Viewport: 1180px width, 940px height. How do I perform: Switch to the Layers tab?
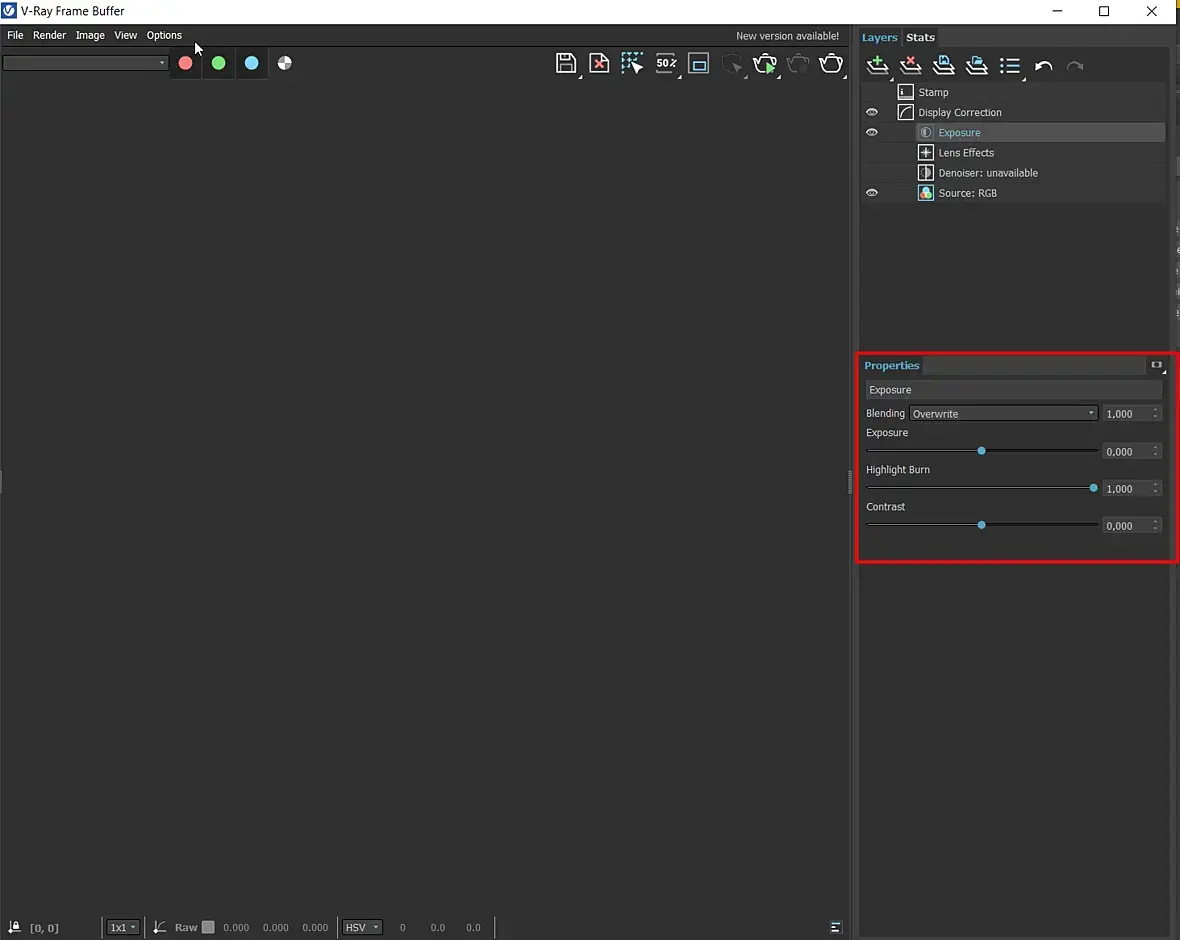[879, 38]
